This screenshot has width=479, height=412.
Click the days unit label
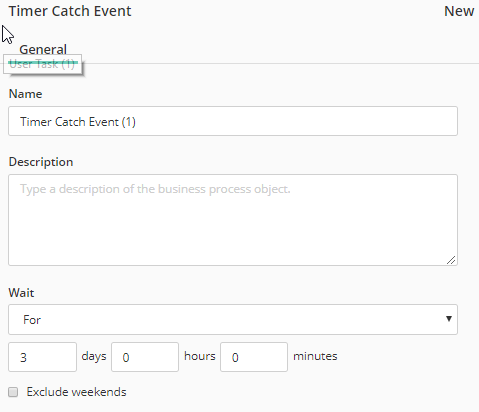pyautogui.click(x=94, y=356)
